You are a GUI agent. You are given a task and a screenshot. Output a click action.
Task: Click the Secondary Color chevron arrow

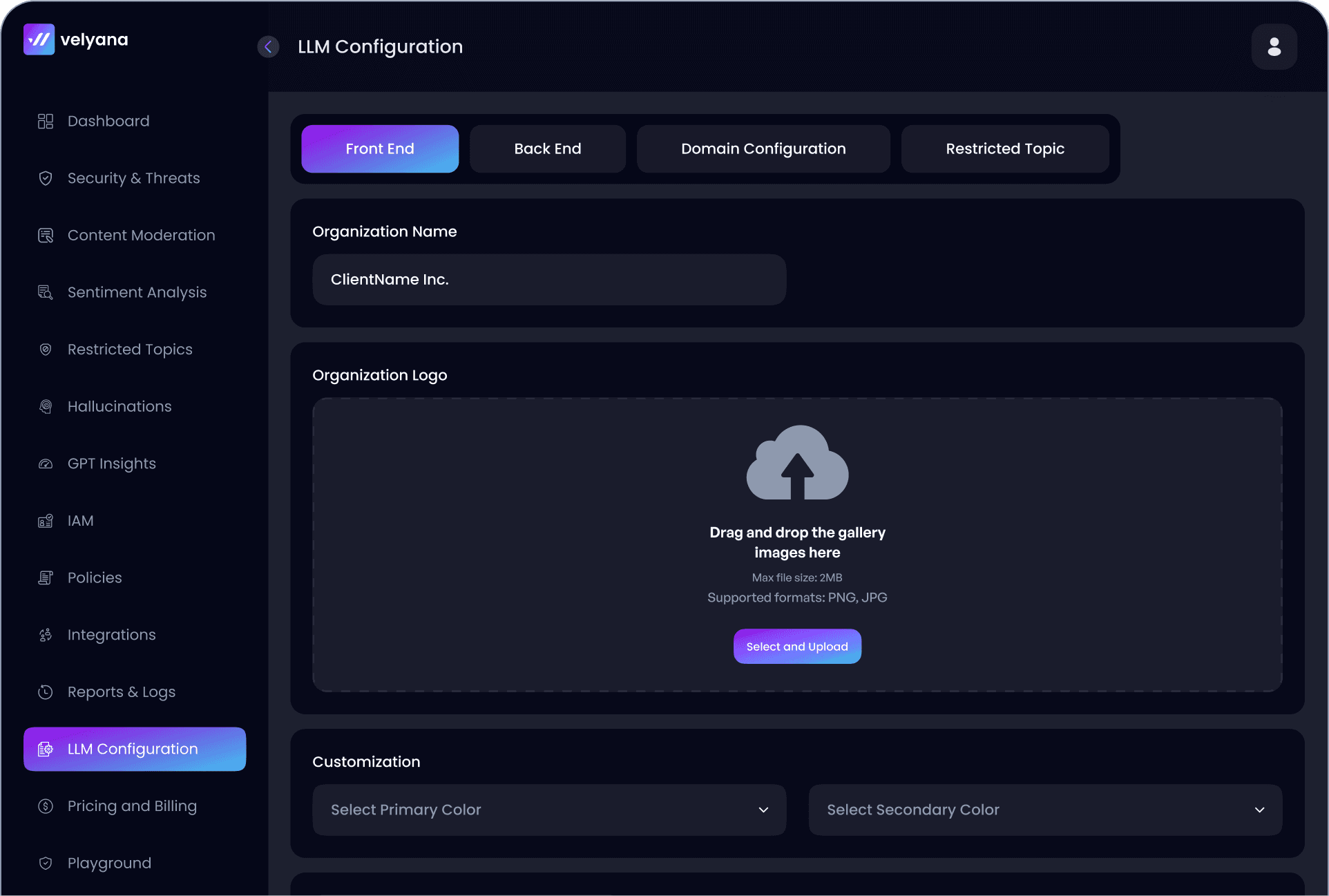(x=1260, y=810)
